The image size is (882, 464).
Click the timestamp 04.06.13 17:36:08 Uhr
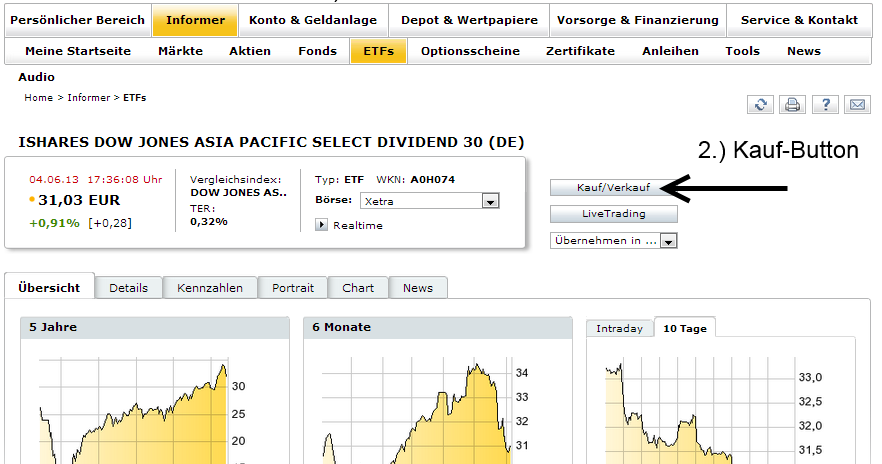(x=96, y=179)
